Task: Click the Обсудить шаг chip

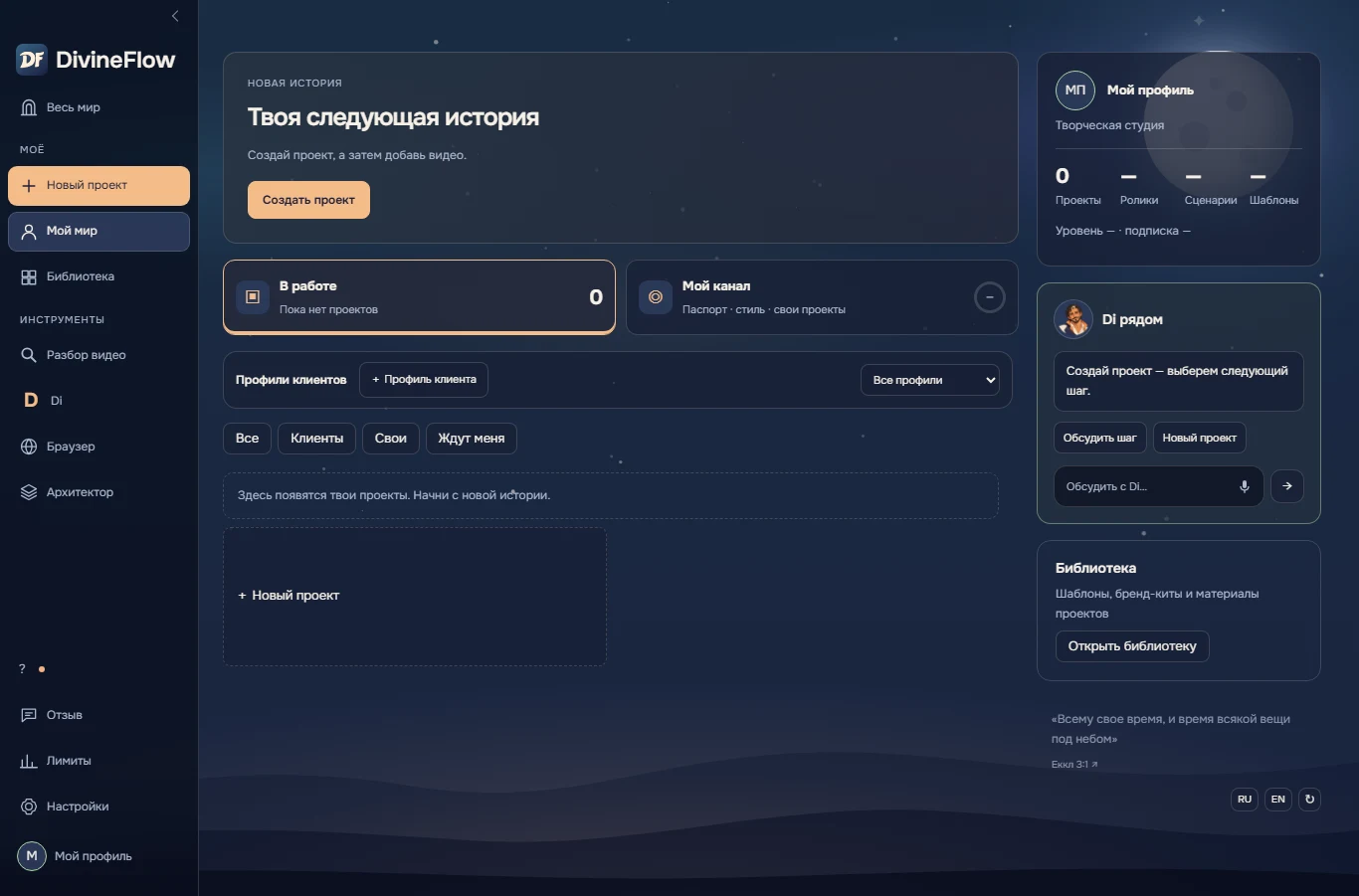Action: (1099, 438)
